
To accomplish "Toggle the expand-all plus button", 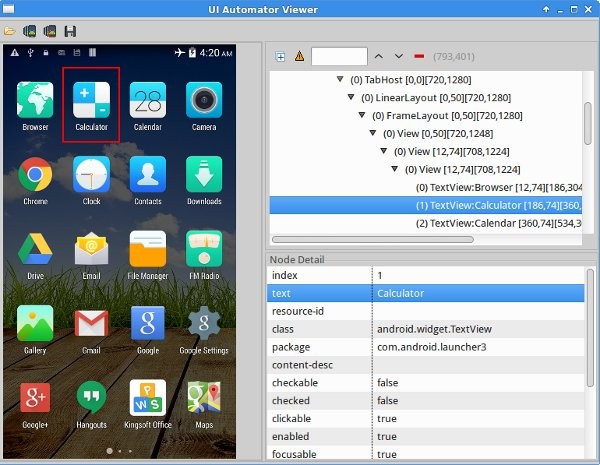I will pos(280,57).
